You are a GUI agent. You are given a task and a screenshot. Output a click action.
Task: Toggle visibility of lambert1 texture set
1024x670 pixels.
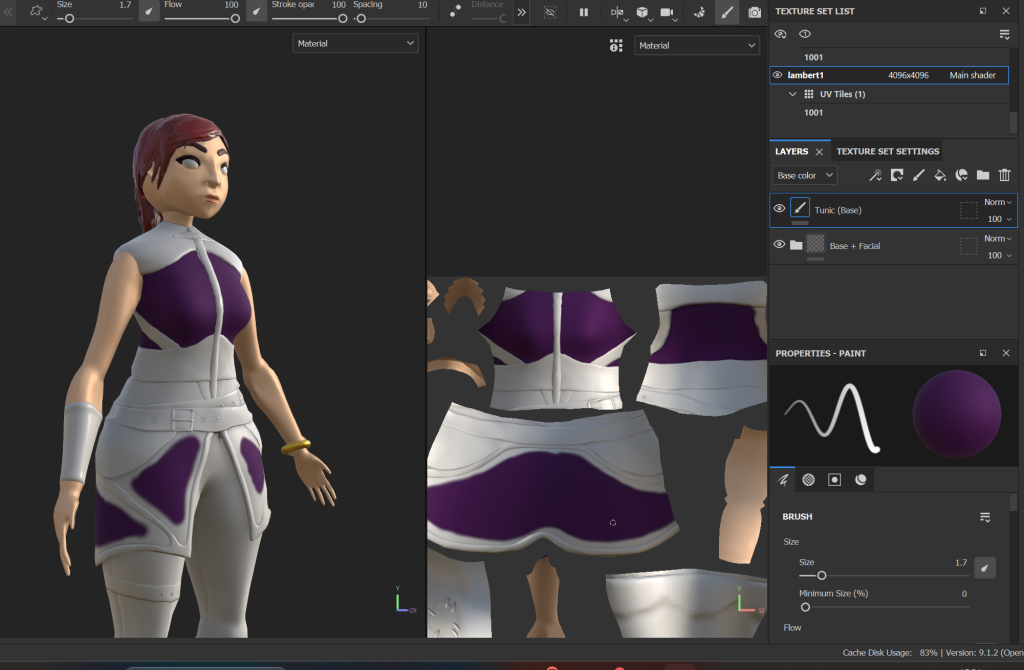click(x=778, y=75)
